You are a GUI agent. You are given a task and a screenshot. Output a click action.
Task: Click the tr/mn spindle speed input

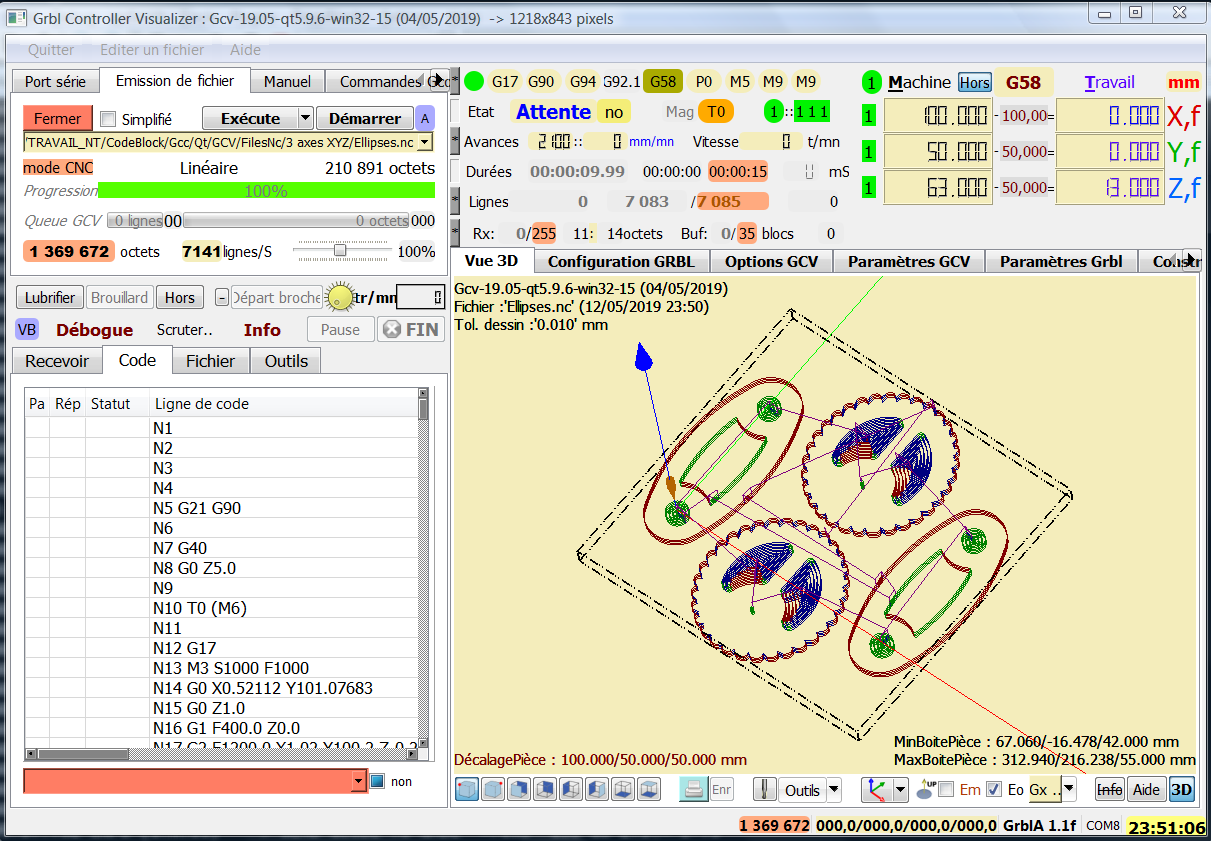tap(420, 297)
